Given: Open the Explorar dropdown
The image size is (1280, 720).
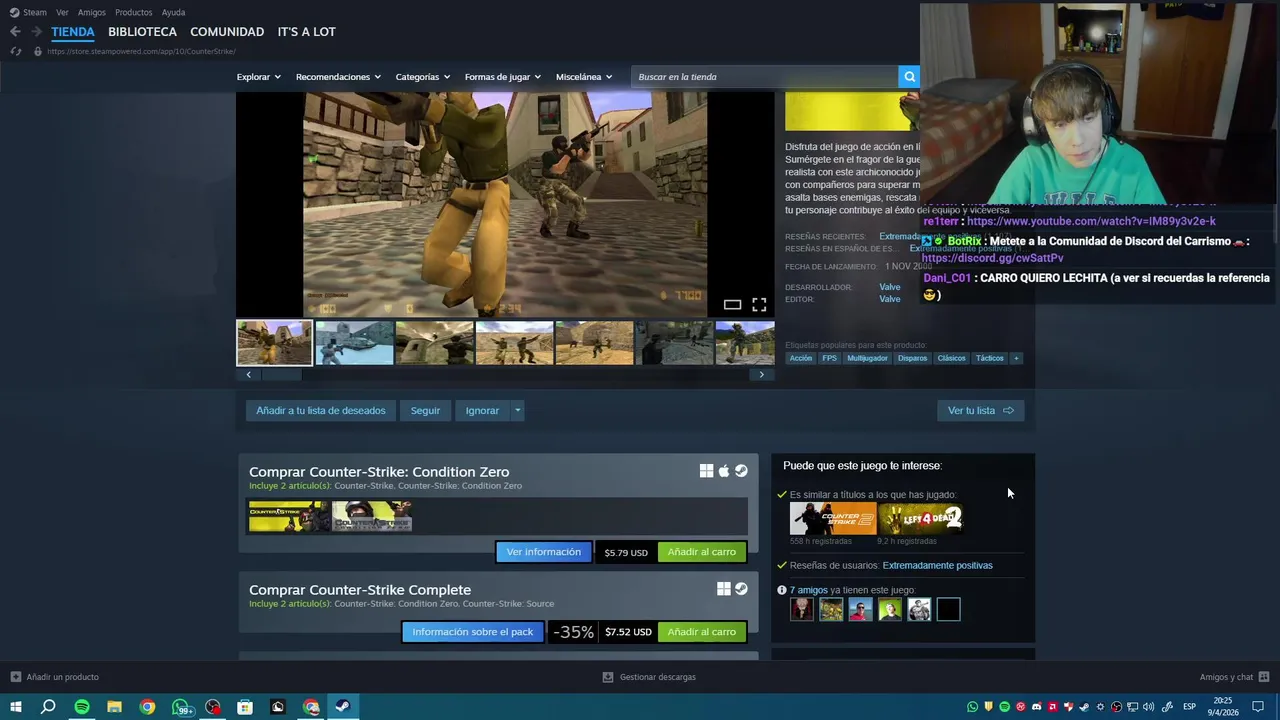Looking at the screenshot, I should point(258,77).
